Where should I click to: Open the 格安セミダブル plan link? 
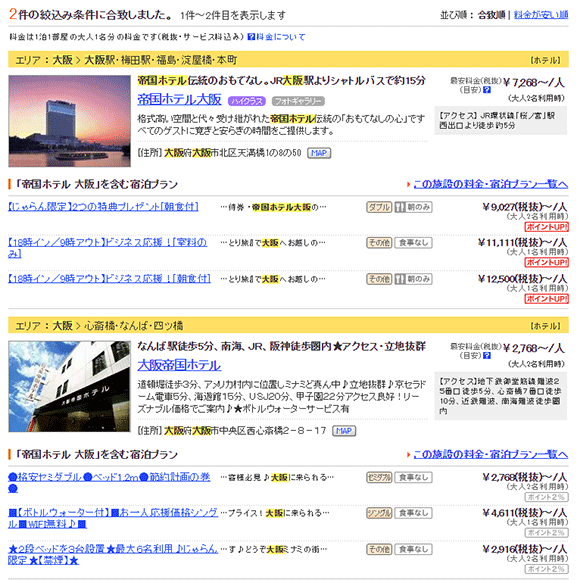109,483
